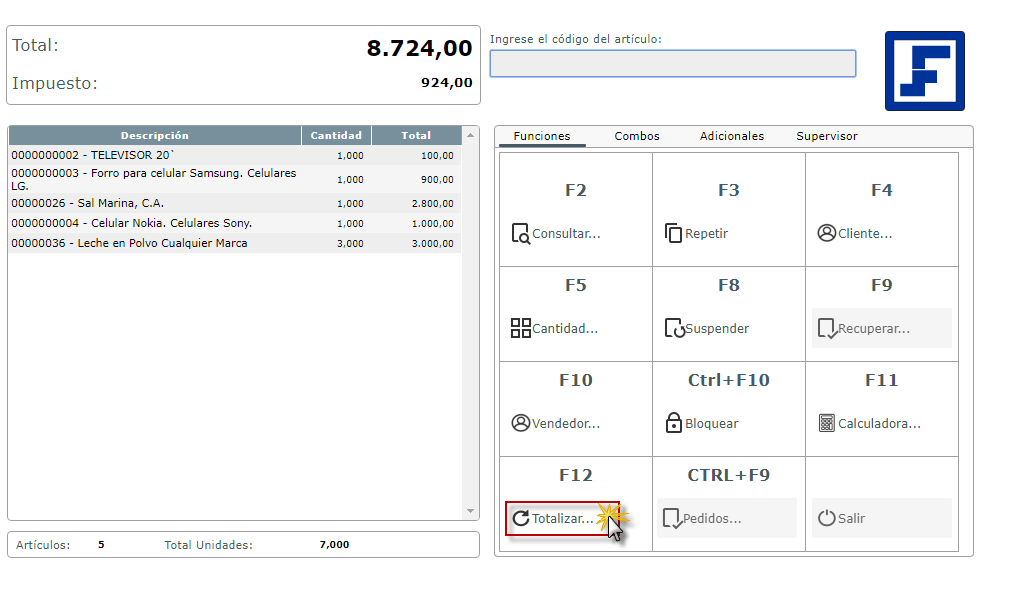The height and width of the screenshot is (591, 1012).
Task: Open the Calculadora calculator icon (F11)
Action: (826, 423)
